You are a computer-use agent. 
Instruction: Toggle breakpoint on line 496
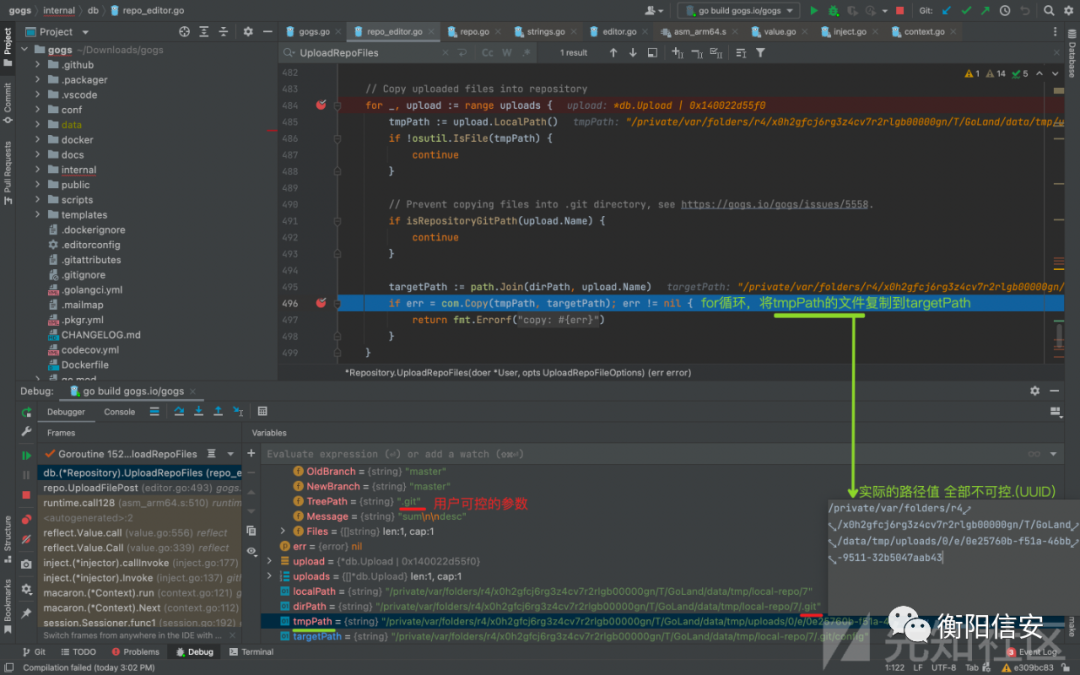(321, 302)
